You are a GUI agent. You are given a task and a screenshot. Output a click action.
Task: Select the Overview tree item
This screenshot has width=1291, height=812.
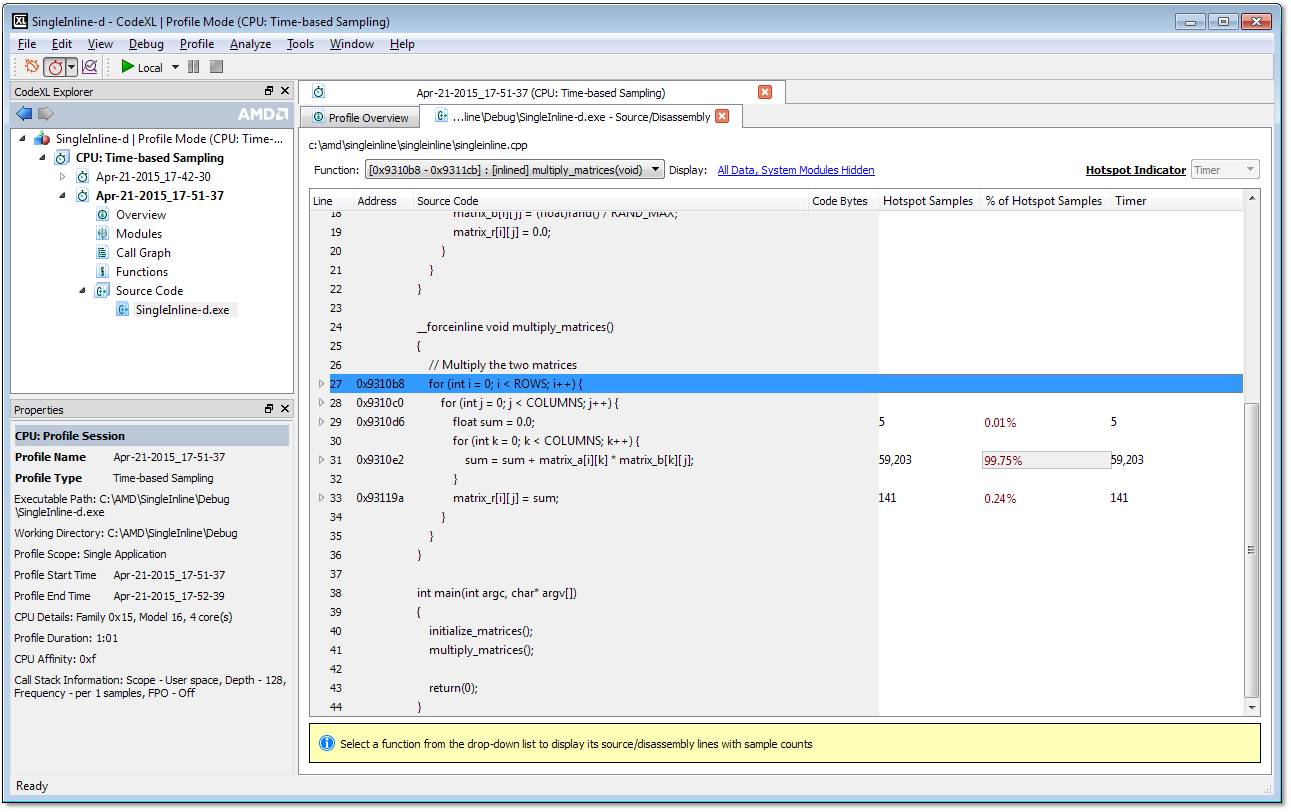tap(141, 215)
